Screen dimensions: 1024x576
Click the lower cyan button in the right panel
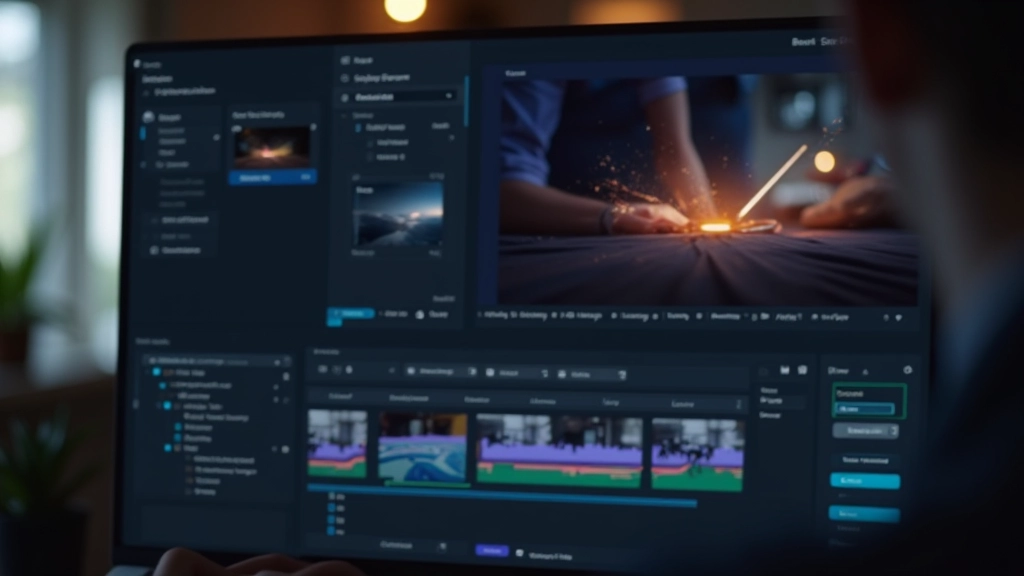coord(864,514)
